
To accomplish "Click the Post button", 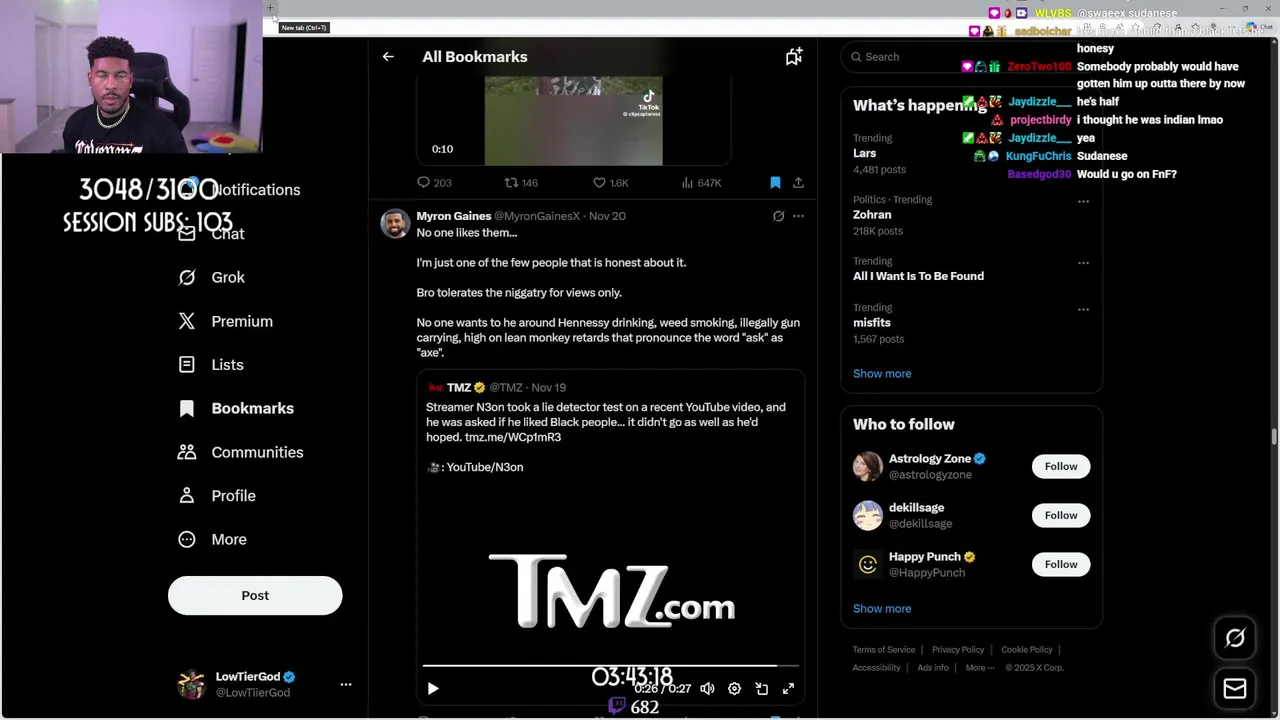I will (x=255, y=595).
